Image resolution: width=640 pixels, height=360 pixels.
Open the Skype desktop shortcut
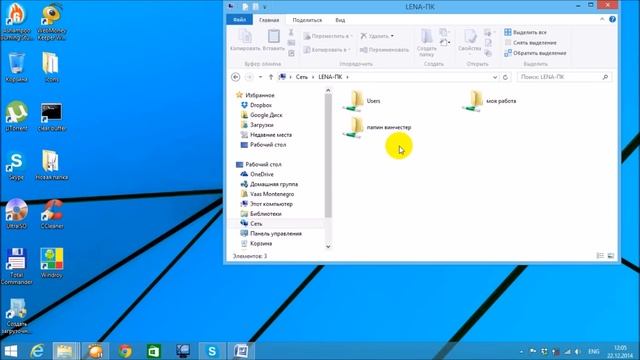pos(16,165)
